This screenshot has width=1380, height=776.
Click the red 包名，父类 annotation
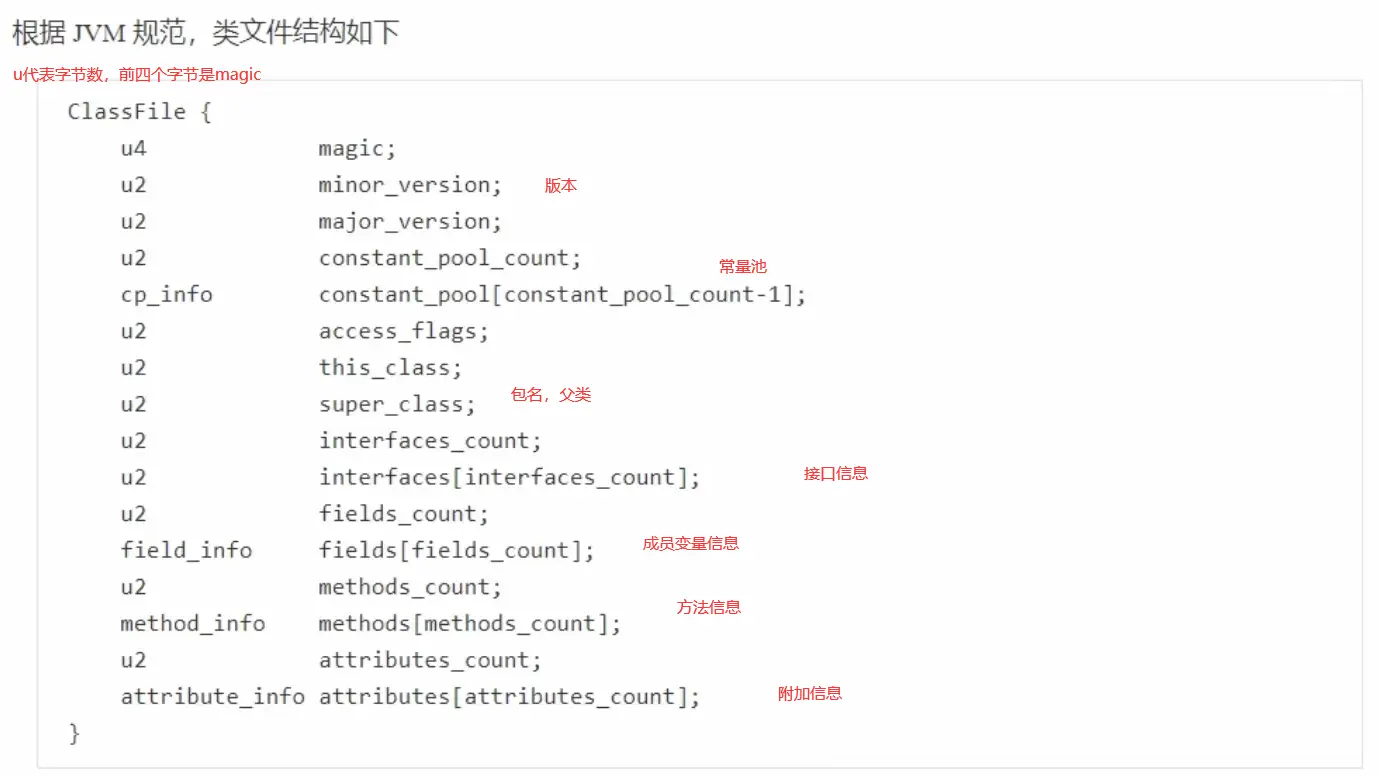coord(551,395)
